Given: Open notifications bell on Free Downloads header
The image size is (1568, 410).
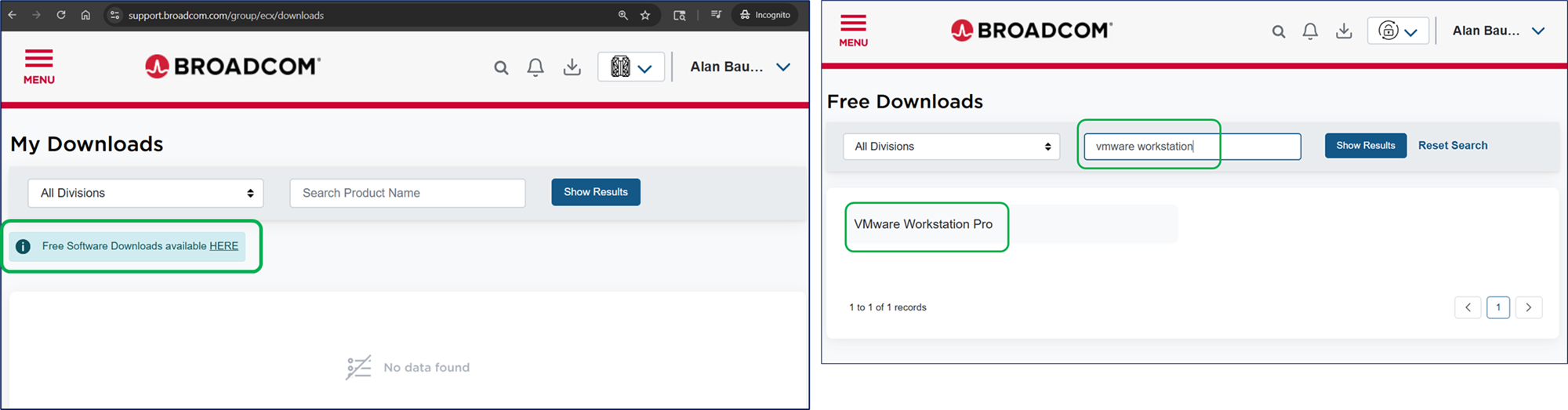Looking at the screenshot, I should point(1310,31).
